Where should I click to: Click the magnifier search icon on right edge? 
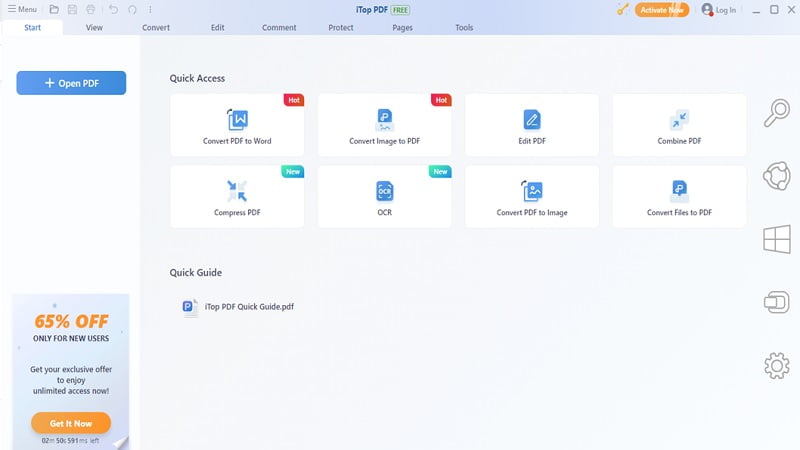click(777, 113)
